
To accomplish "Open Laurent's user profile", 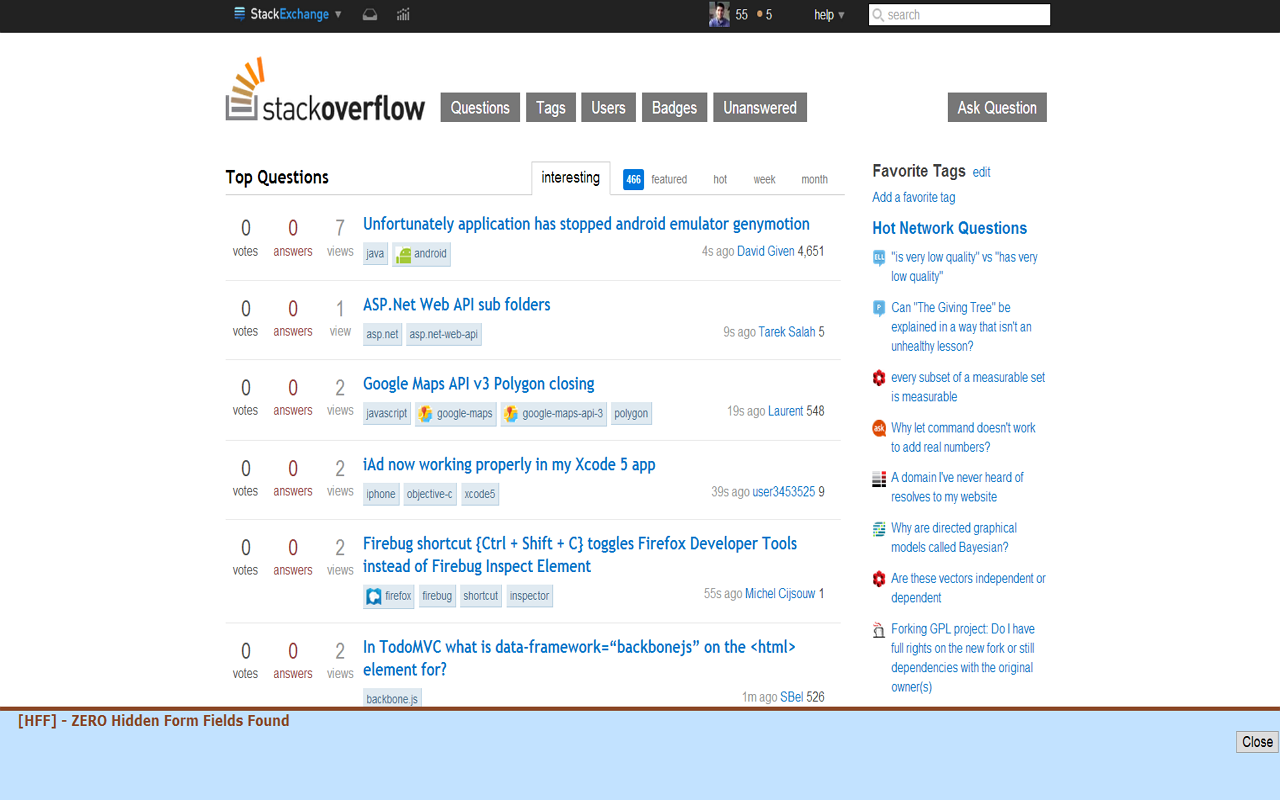I will click(786, 411).
